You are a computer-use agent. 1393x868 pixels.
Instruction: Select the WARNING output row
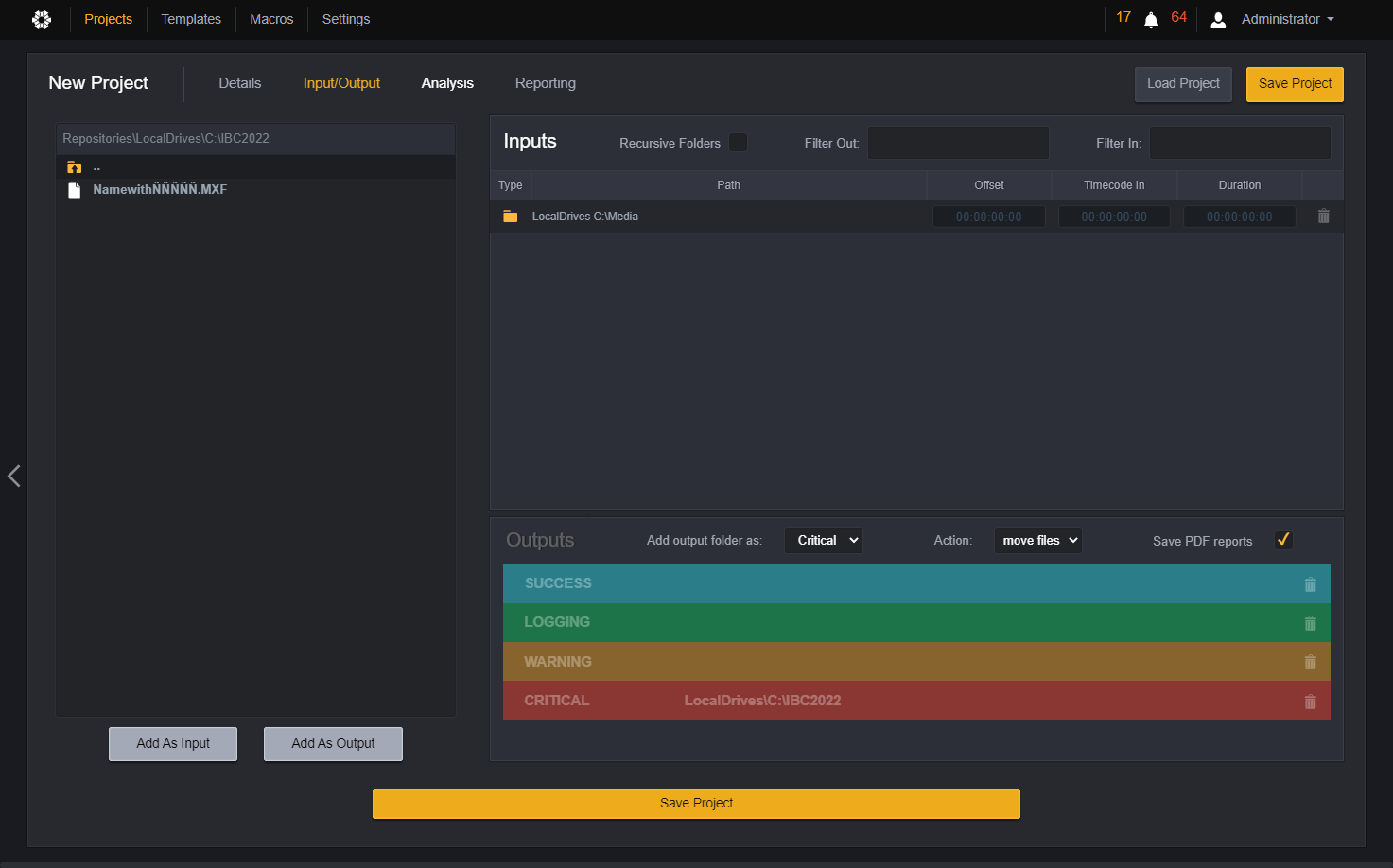pos(916,662)
